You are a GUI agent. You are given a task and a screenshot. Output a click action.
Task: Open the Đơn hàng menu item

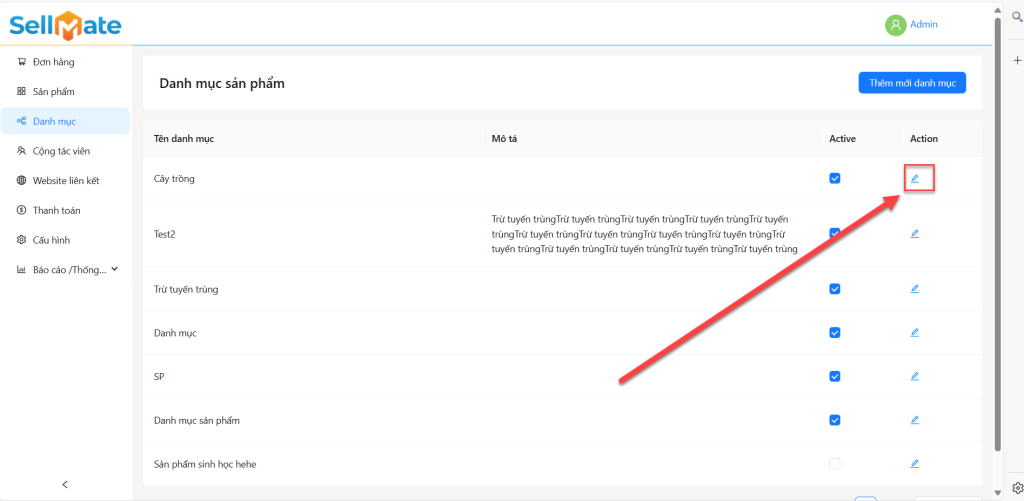(x=53, y=62)
